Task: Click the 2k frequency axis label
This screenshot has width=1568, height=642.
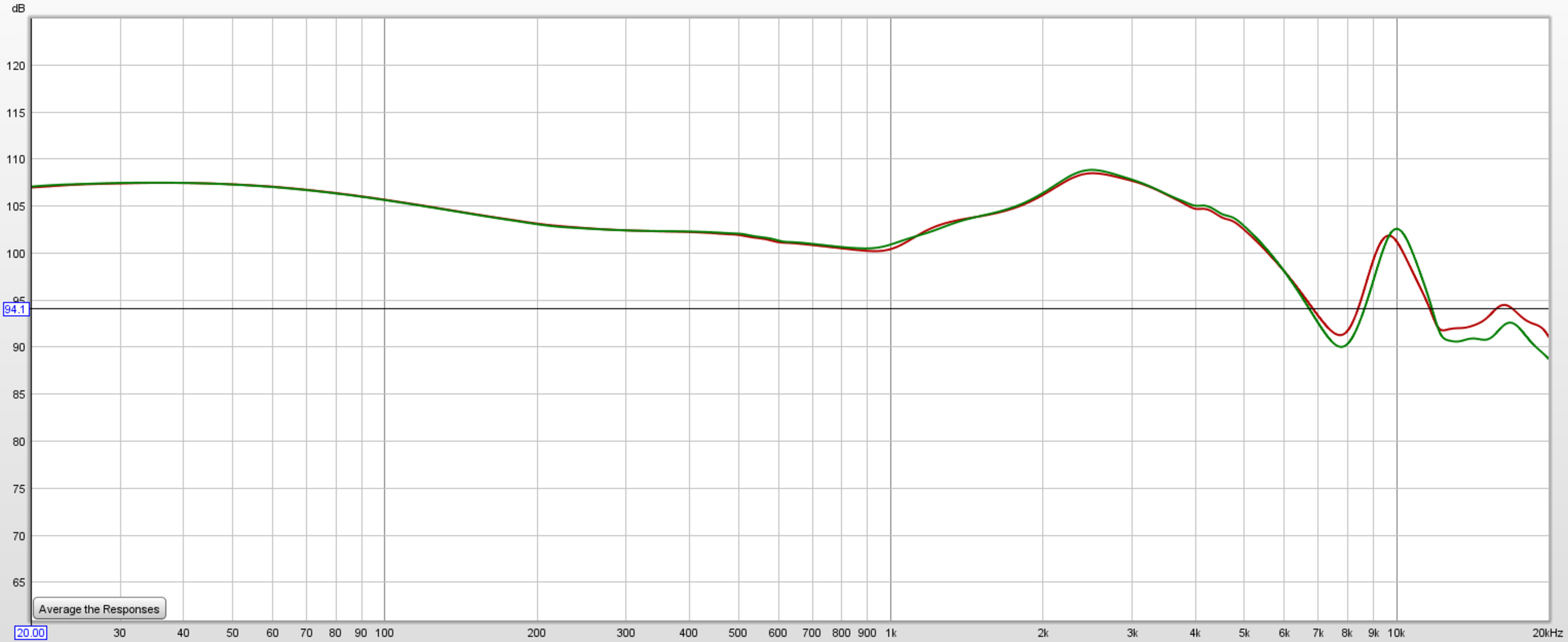Action: click(1043, 633)
